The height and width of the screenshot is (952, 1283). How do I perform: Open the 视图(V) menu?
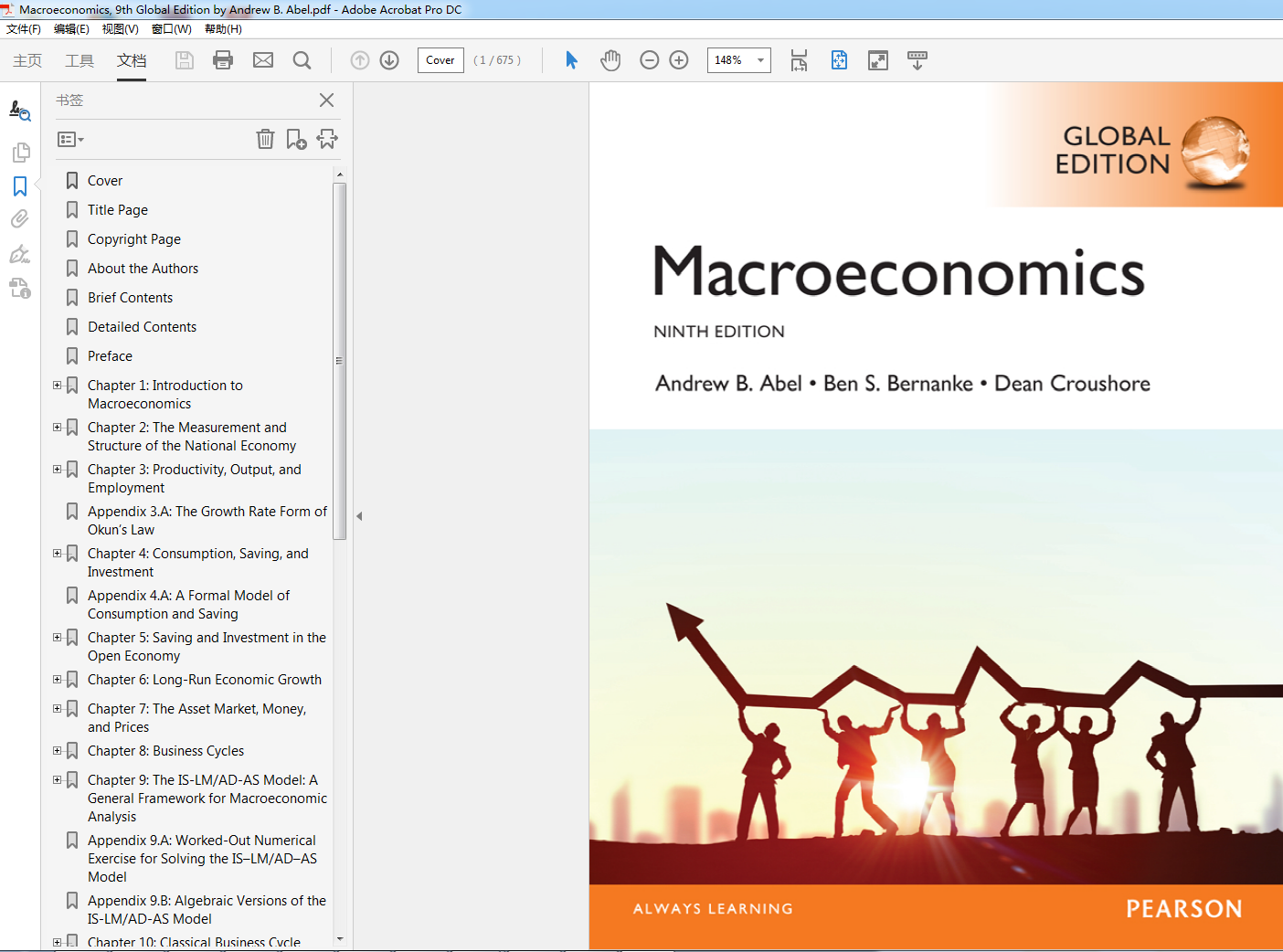point(120,29)
